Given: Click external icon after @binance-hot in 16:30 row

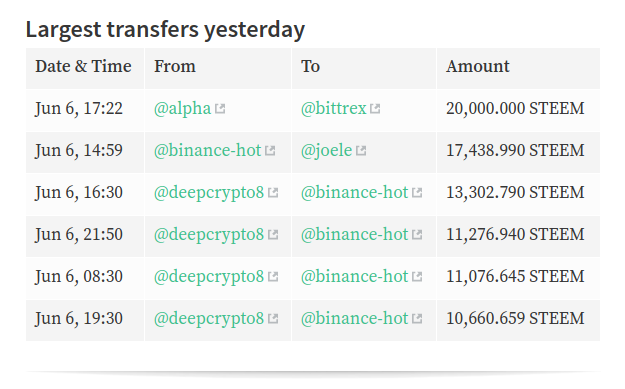Looking at the screenshot, I should click(x=417, y=193).
